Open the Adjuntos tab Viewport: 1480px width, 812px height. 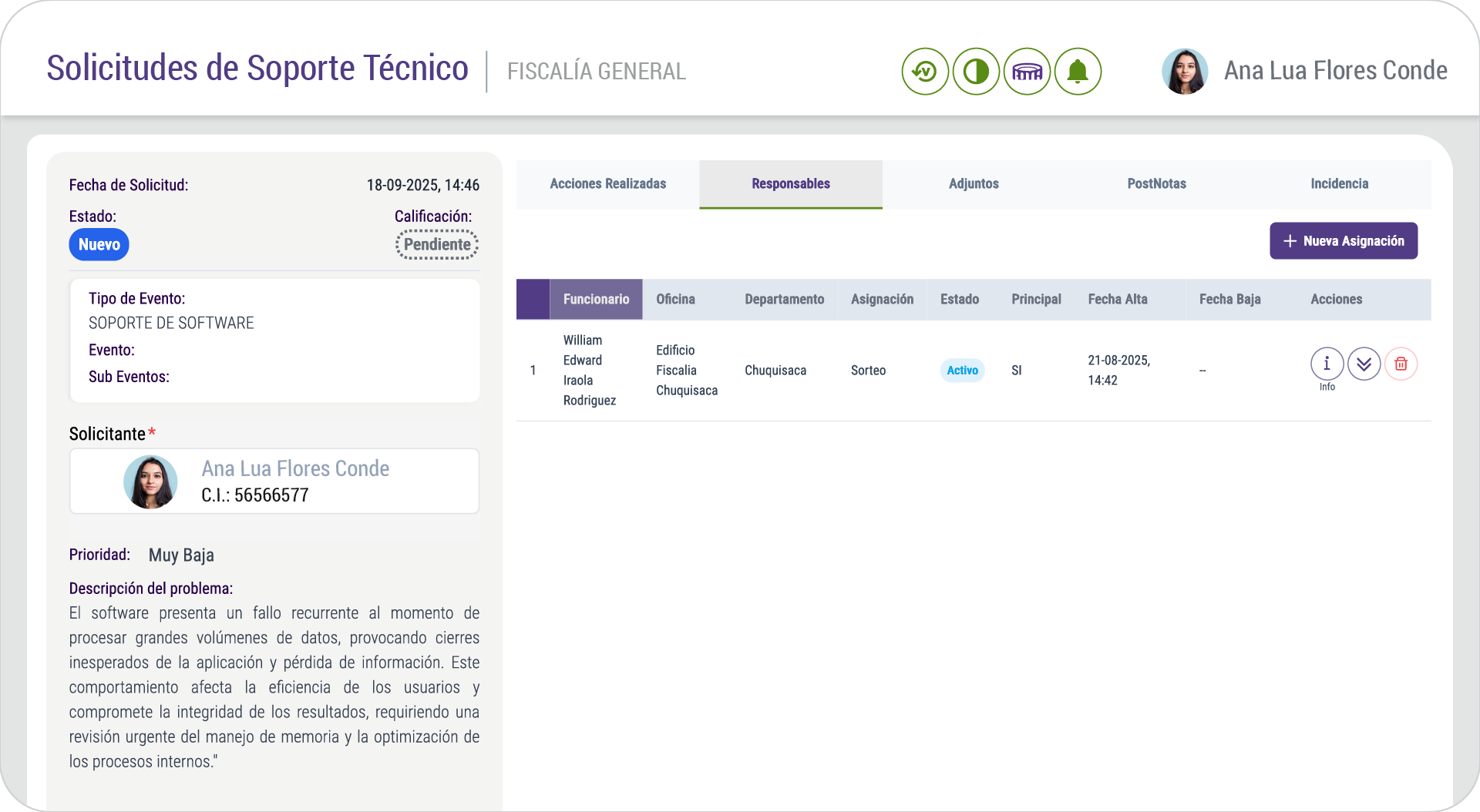point(974,184)
